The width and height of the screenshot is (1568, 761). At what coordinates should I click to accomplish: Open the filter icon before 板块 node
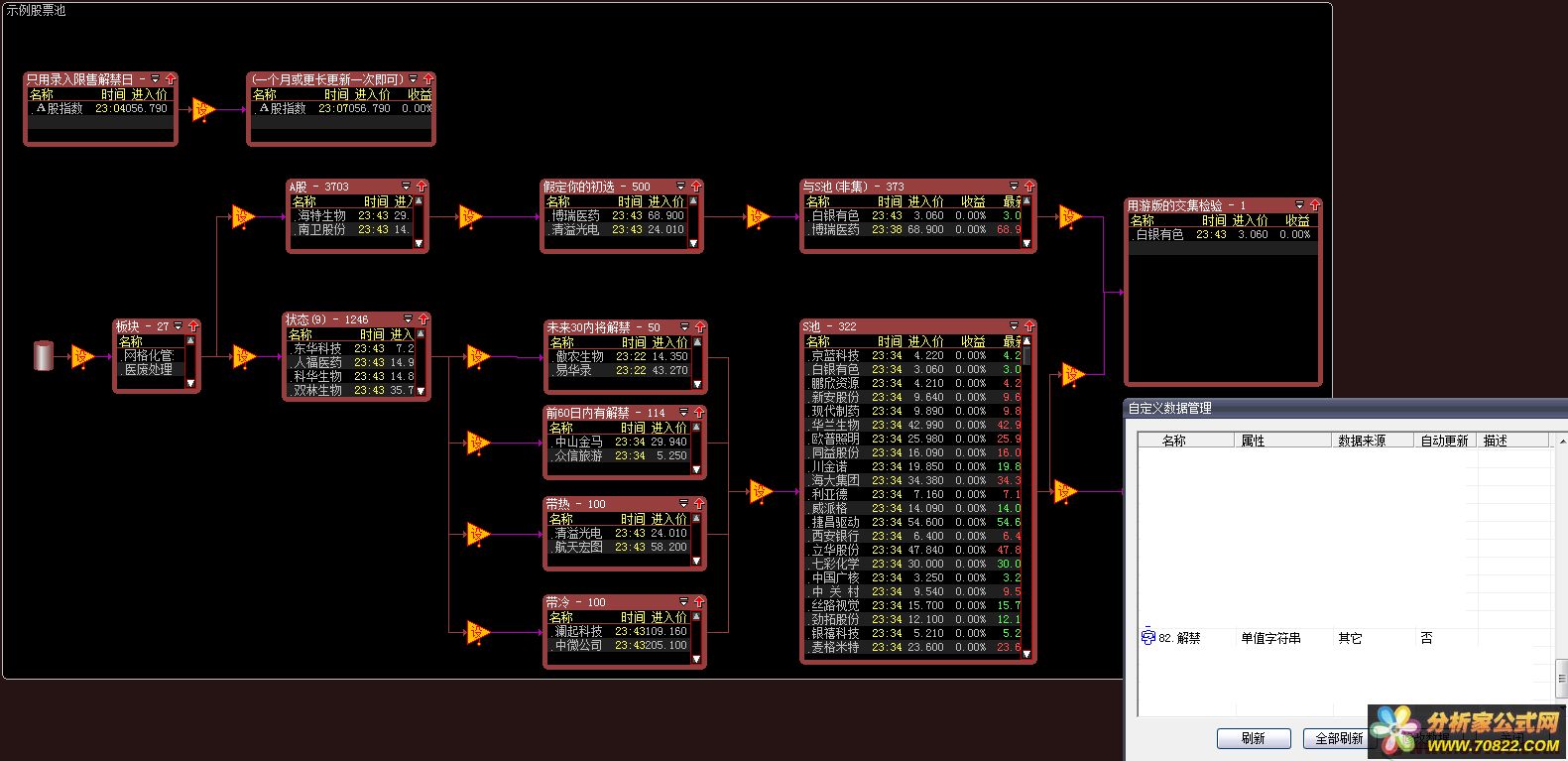[x=83, y=356]
